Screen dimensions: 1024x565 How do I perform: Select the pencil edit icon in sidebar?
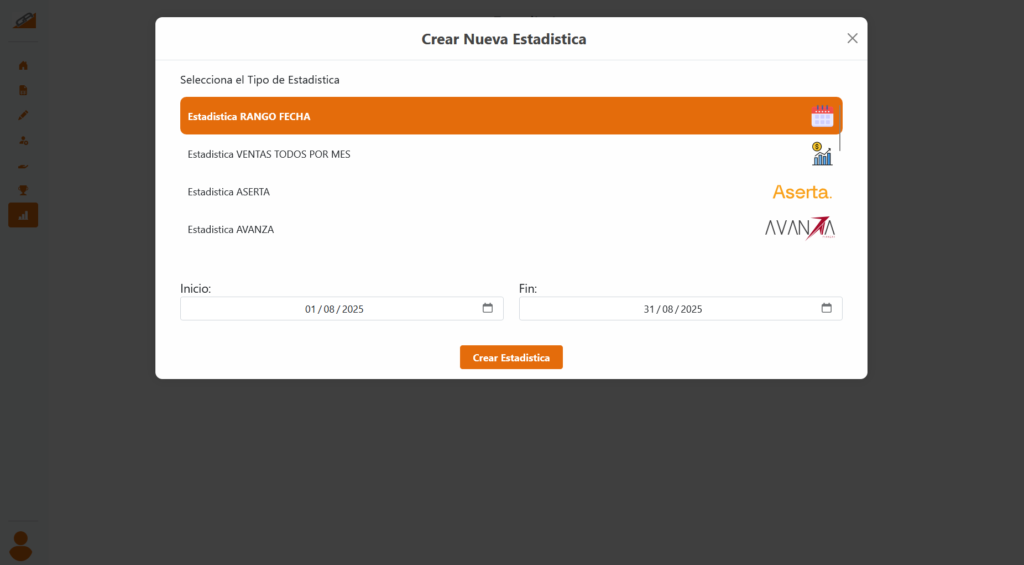(x=23, y=115)
